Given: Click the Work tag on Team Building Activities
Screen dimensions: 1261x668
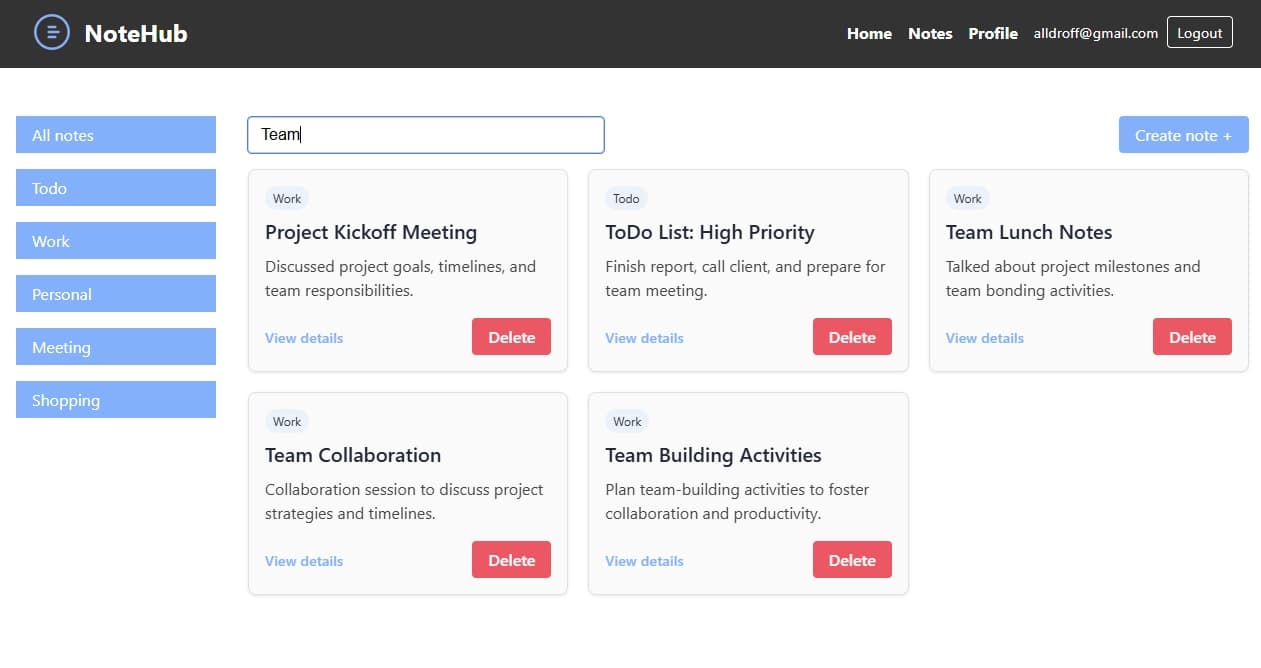Looking at the screenshot, I should tap(627, 422).
